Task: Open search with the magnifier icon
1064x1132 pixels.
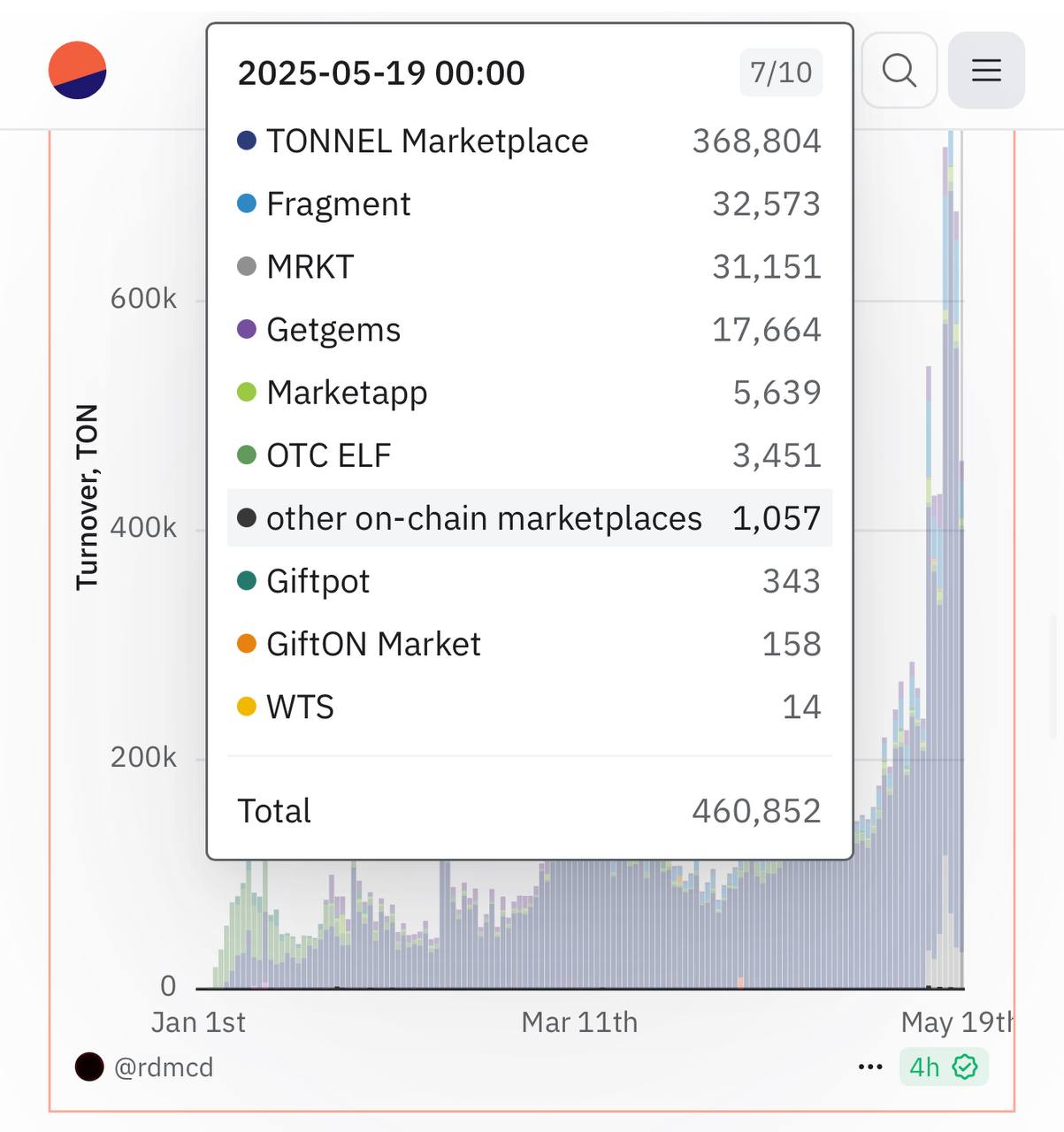Action: (899, 70)
